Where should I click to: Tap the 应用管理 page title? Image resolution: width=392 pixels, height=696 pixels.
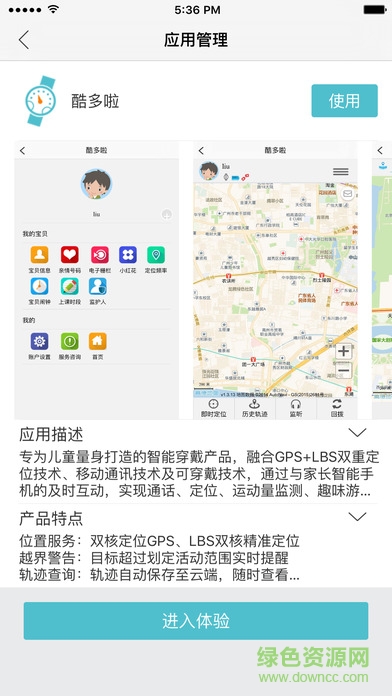pyautogui.click(x=196, y=40)
